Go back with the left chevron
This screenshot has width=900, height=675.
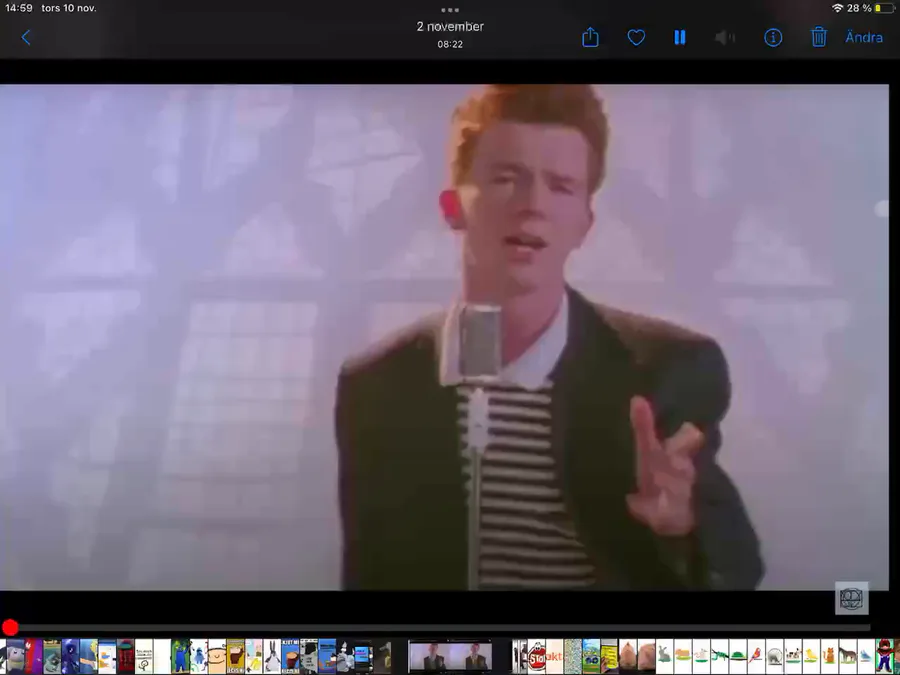[26, 38]
